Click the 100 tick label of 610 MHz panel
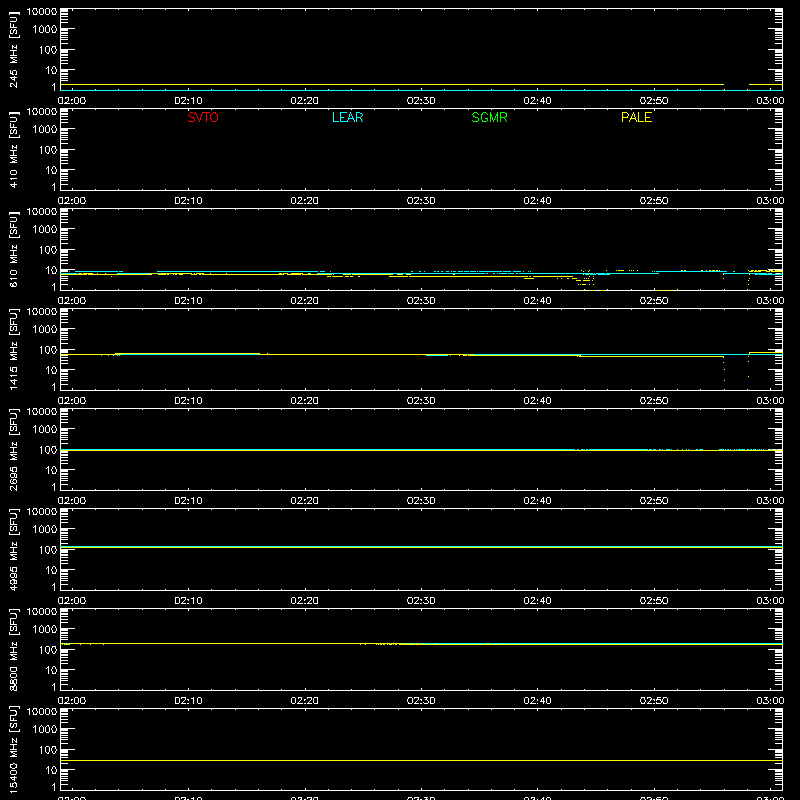This screenshot has height=800, width=800. [x=48, y=250]
